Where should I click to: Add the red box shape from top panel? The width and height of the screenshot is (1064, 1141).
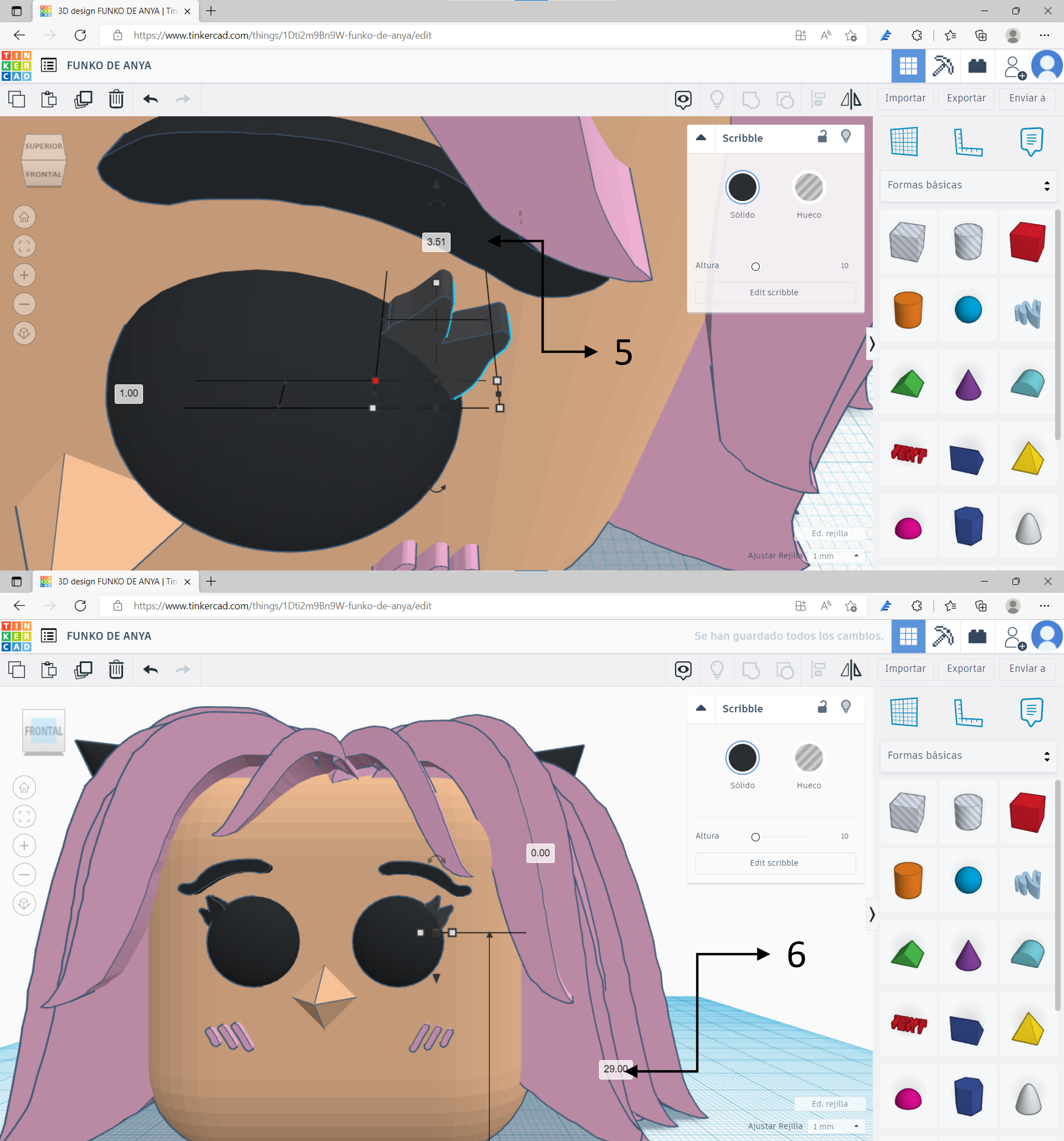(1027, 241)
